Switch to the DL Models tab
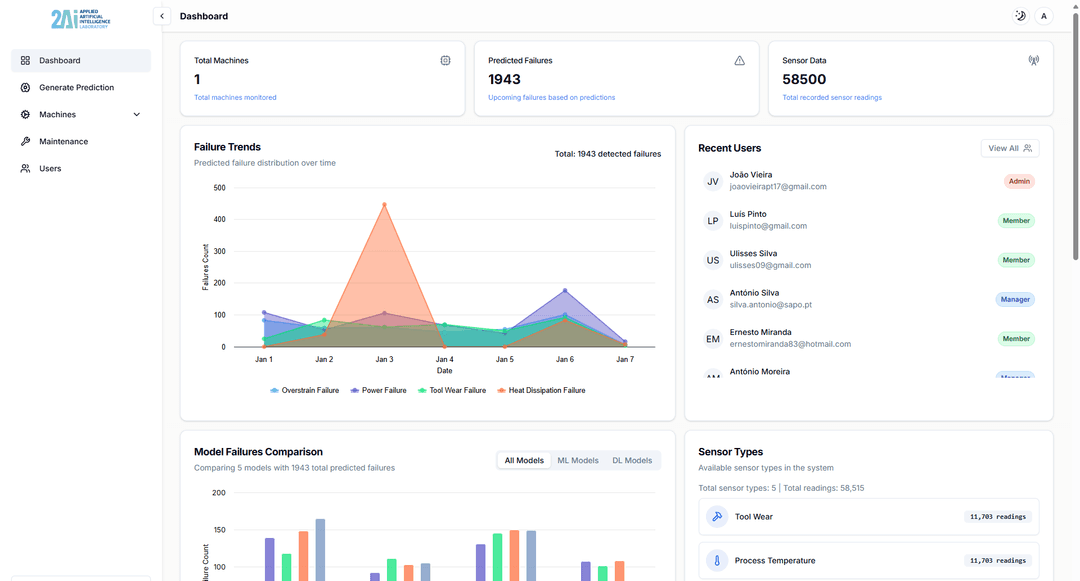 632,460
